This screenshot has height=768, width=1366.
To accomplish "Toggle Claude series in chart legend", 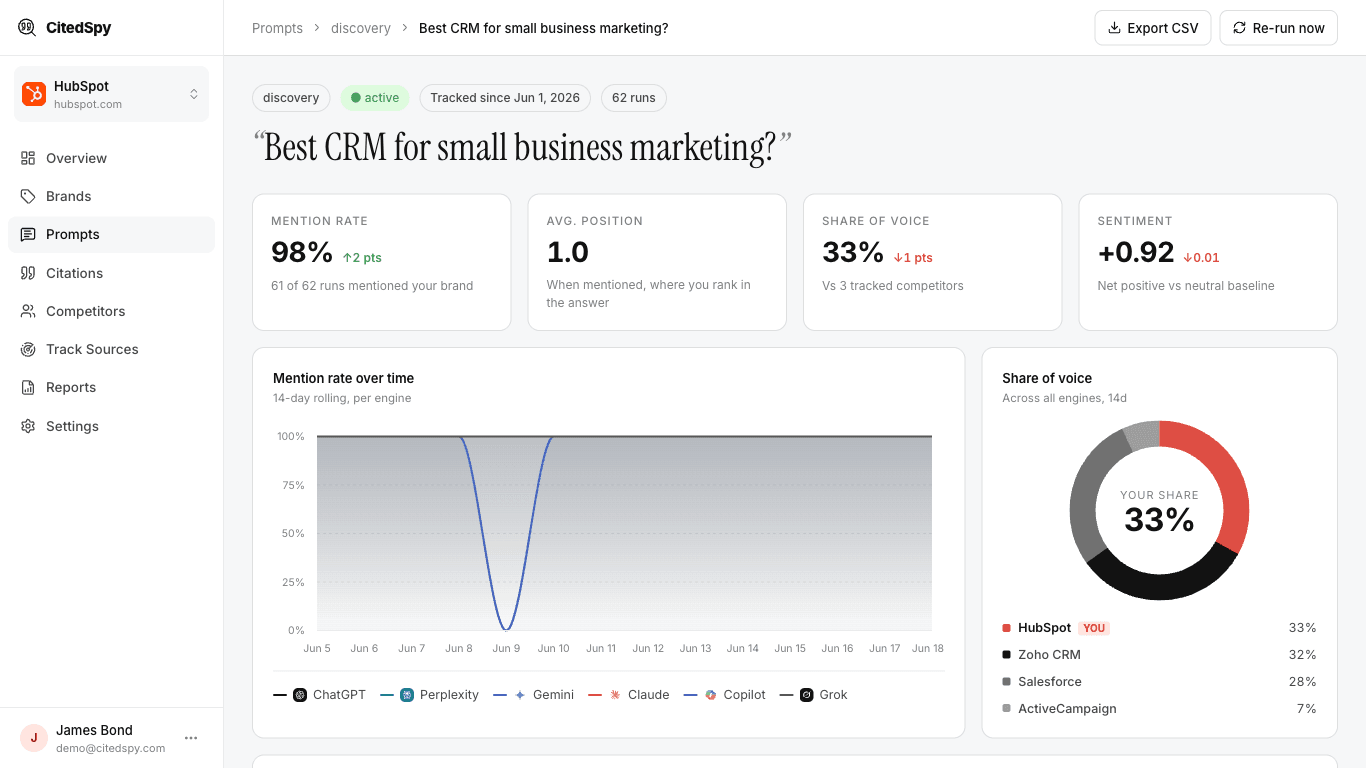I will coord(629,695).
